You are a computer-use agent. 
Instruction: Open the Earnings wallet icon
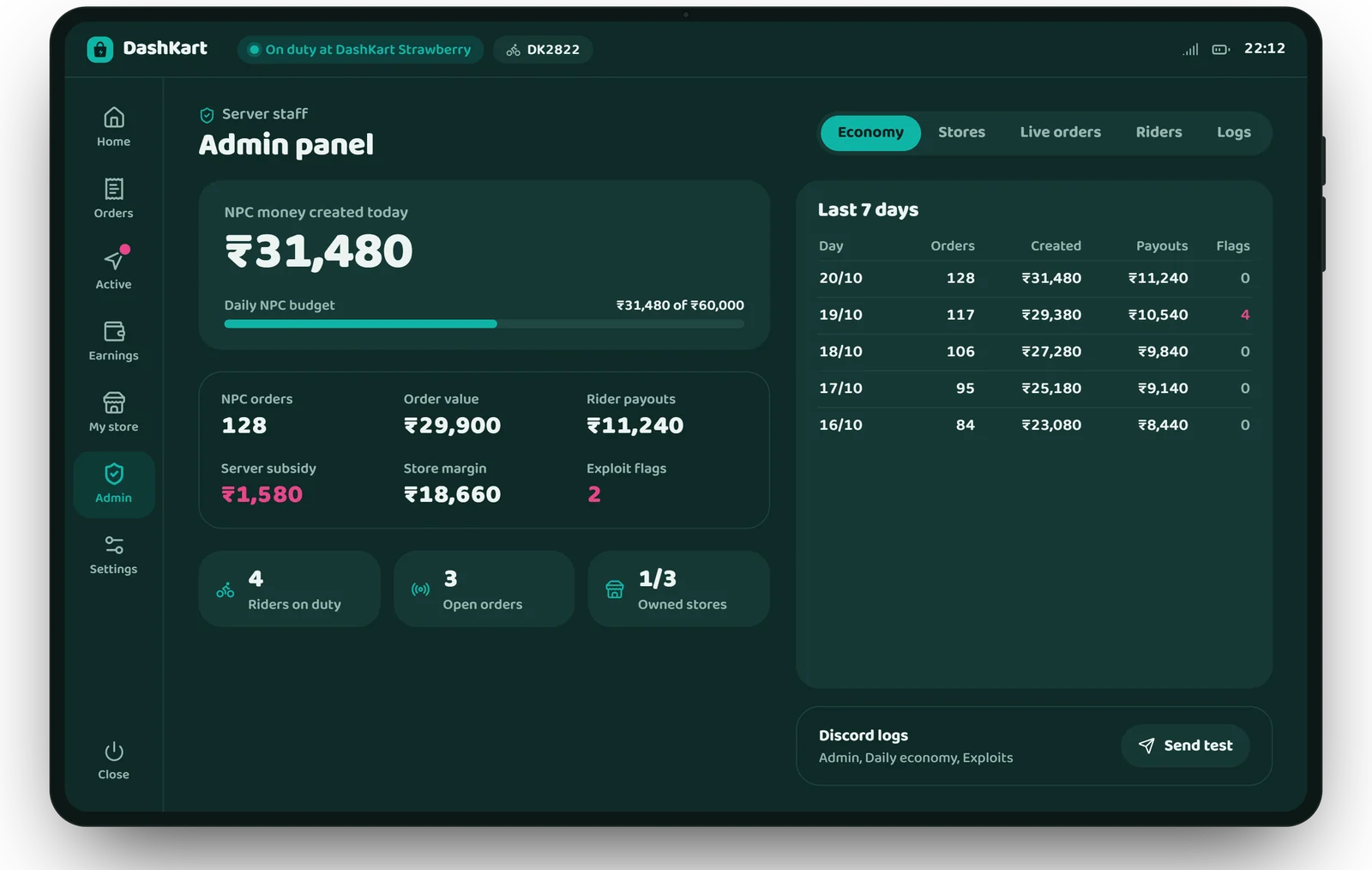click(x=114, y=331)
